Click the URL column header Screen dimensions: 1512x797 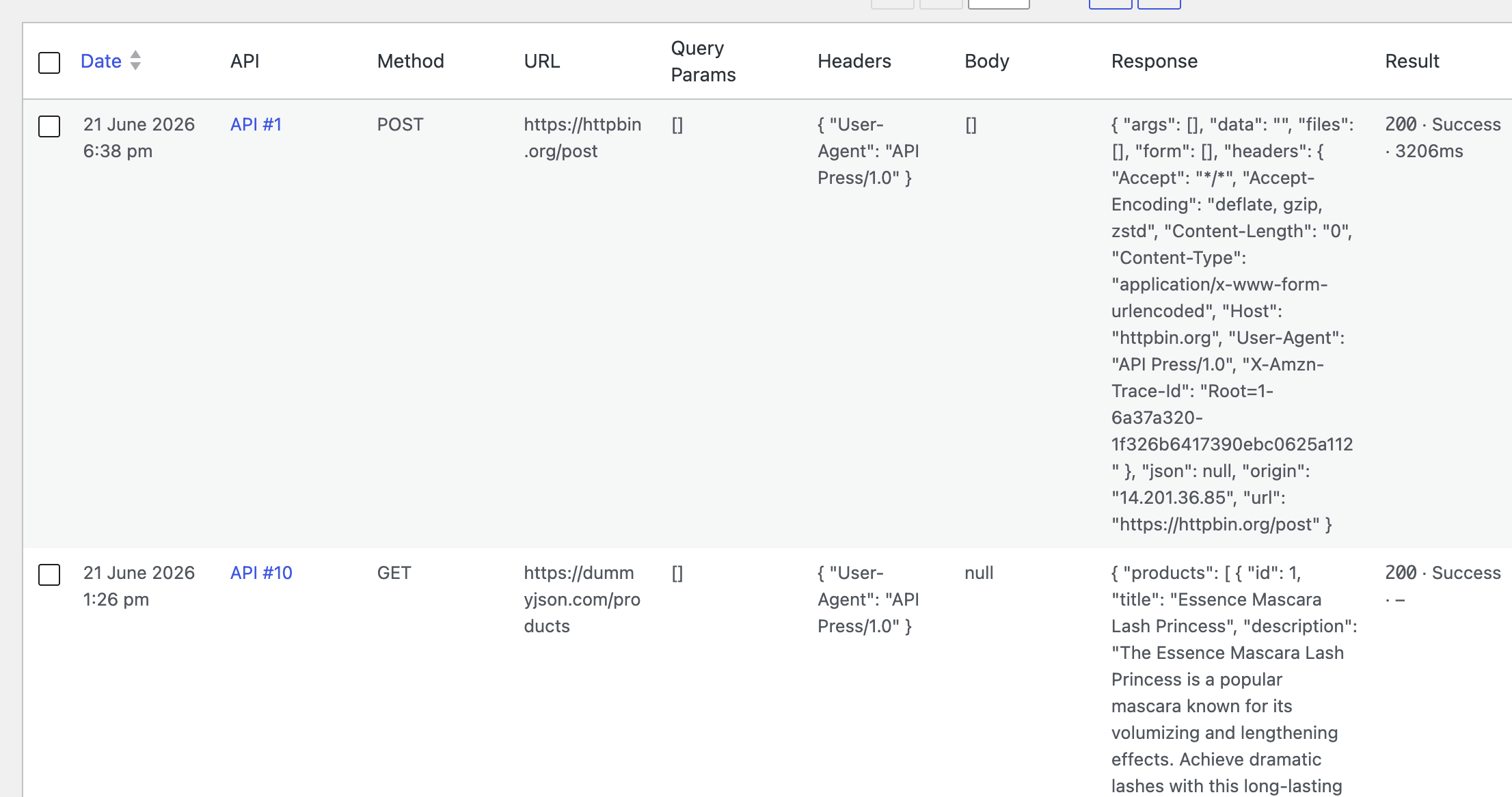542,61
